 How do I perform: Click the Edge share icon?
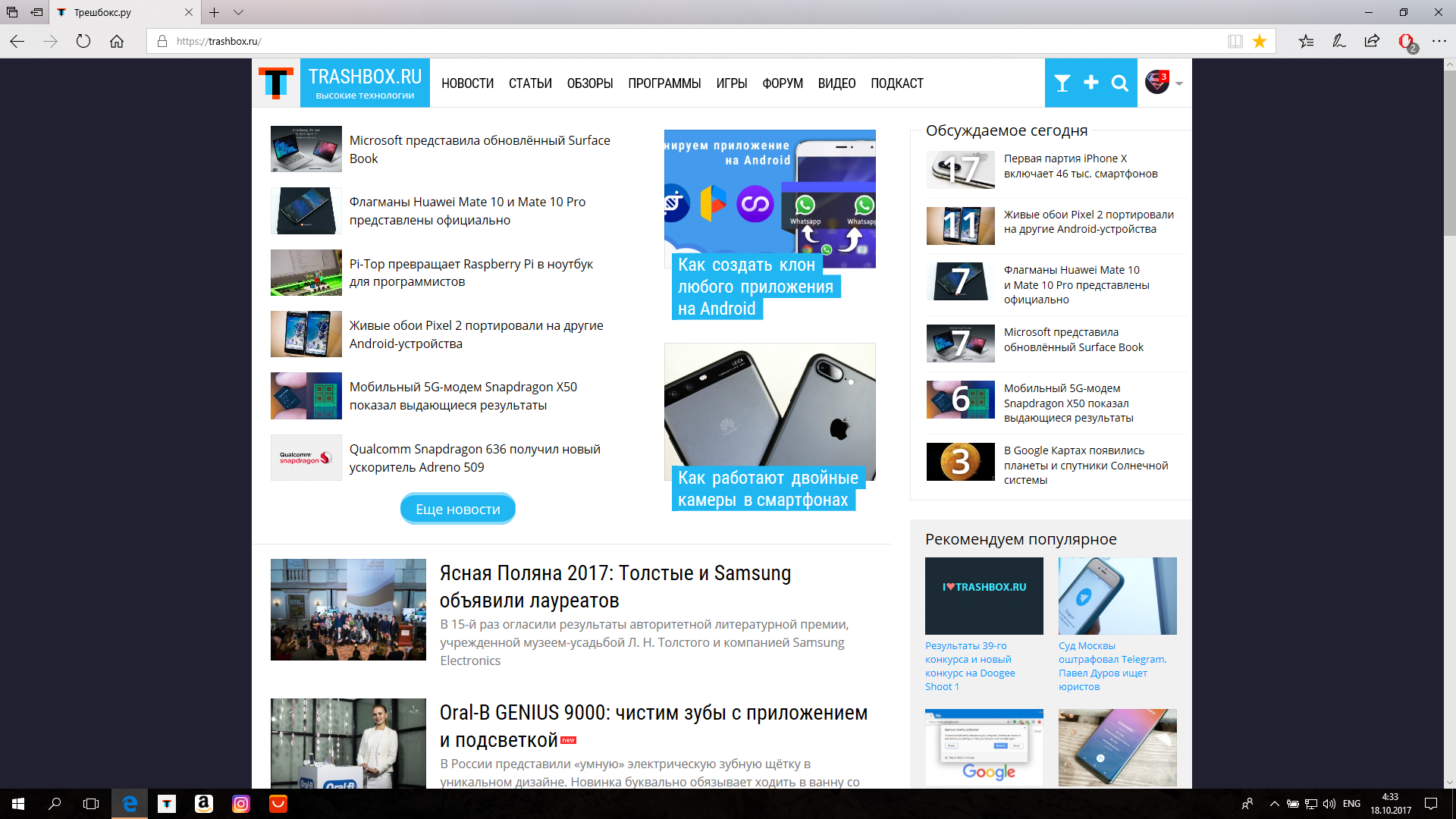[1372, 41]
